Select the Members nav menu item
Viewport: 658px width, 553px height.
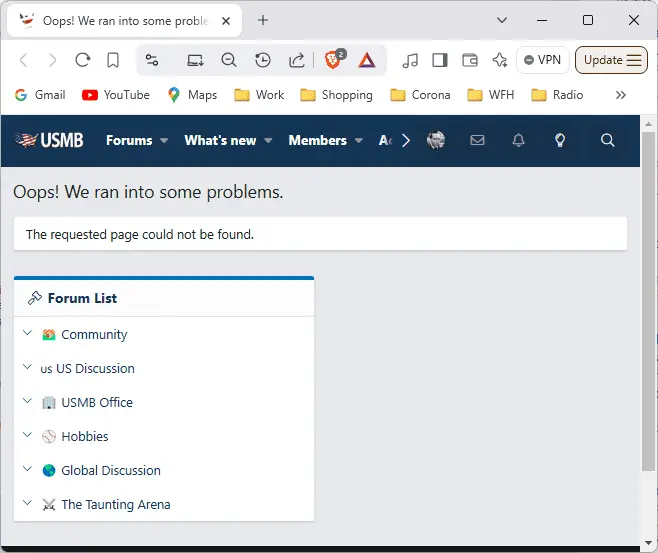pyautogui.click(x=317, y=141)
